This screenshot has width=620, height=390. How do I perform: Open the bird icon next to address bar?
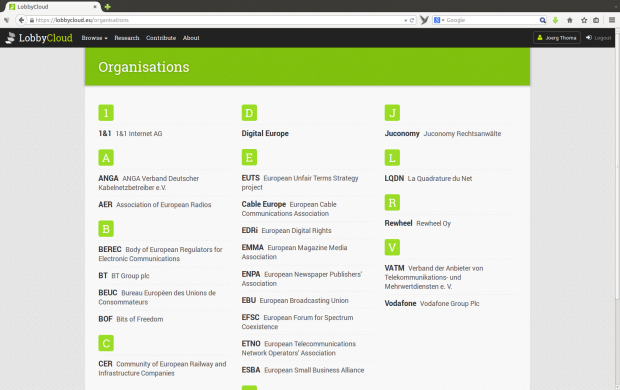pyautogui.click(x=424, y=20)
